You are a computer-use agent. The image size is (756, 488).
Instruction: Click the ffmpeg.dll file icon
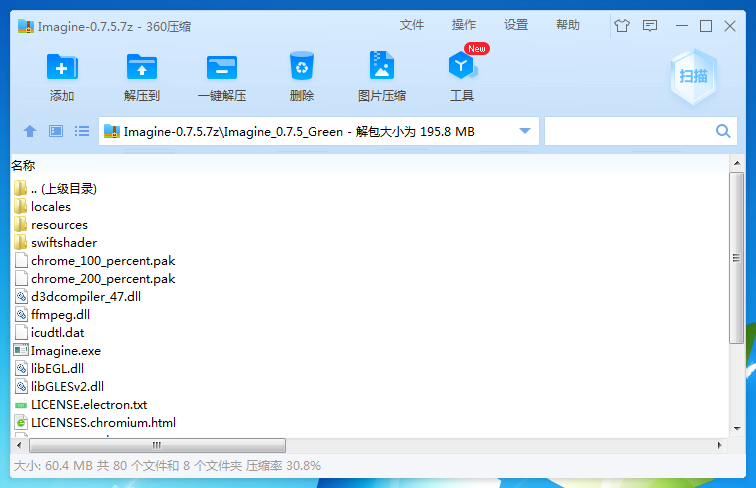click(21, 314)
